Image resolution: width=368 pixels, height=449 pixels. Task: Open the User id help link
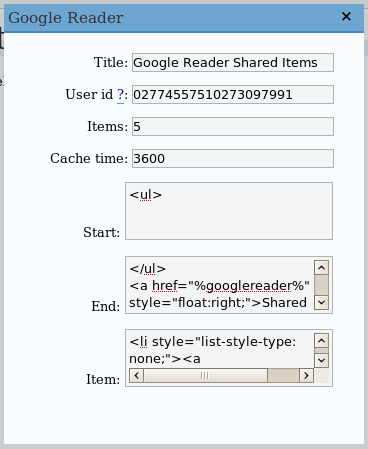click(120, 95)
